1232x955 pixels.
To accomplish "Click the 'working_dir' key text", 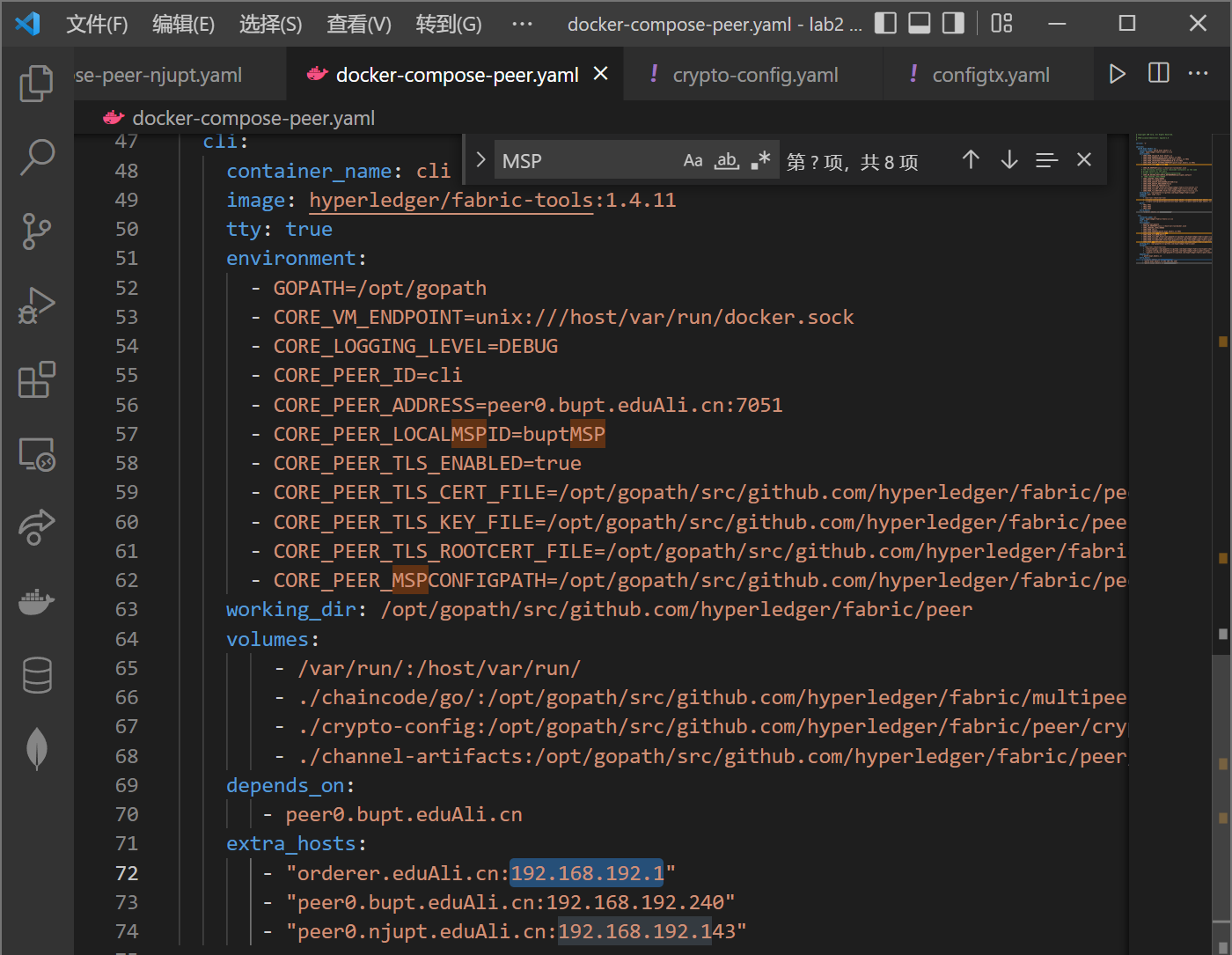I will 291,609.
